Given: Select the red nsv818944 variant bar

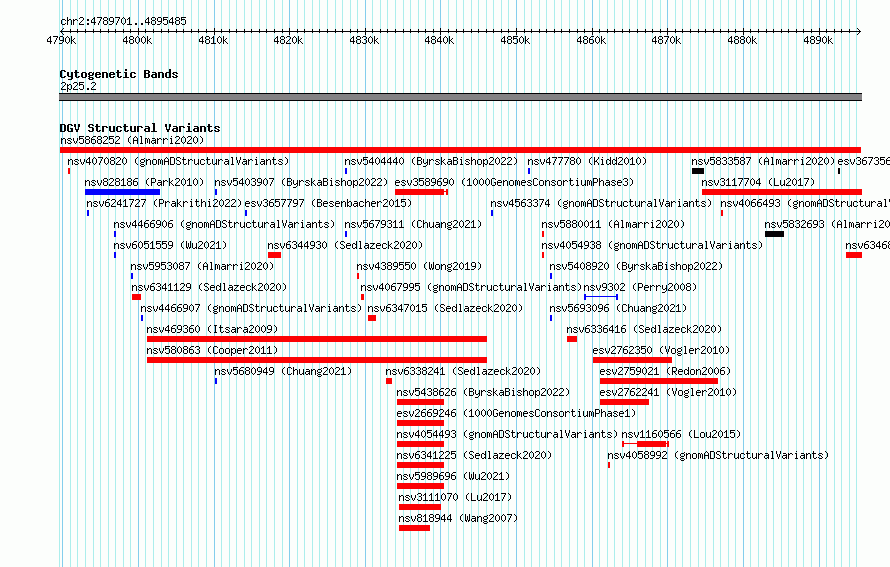Looking at the screenshot, I should click(414, 528).
